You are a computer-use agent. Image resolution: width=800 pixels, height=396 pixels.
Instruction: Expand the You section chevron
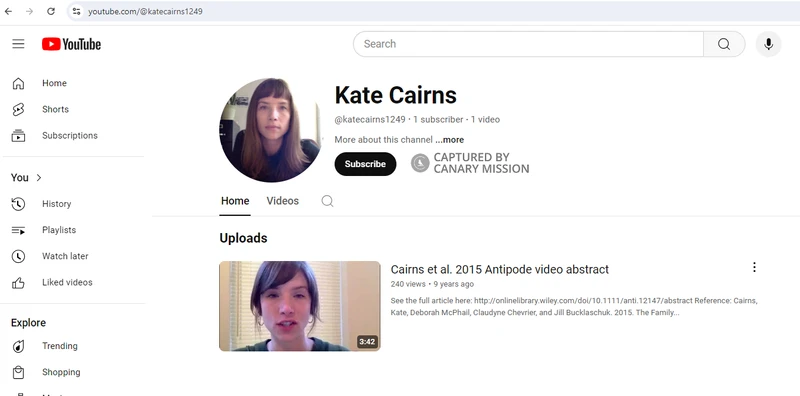39,178
